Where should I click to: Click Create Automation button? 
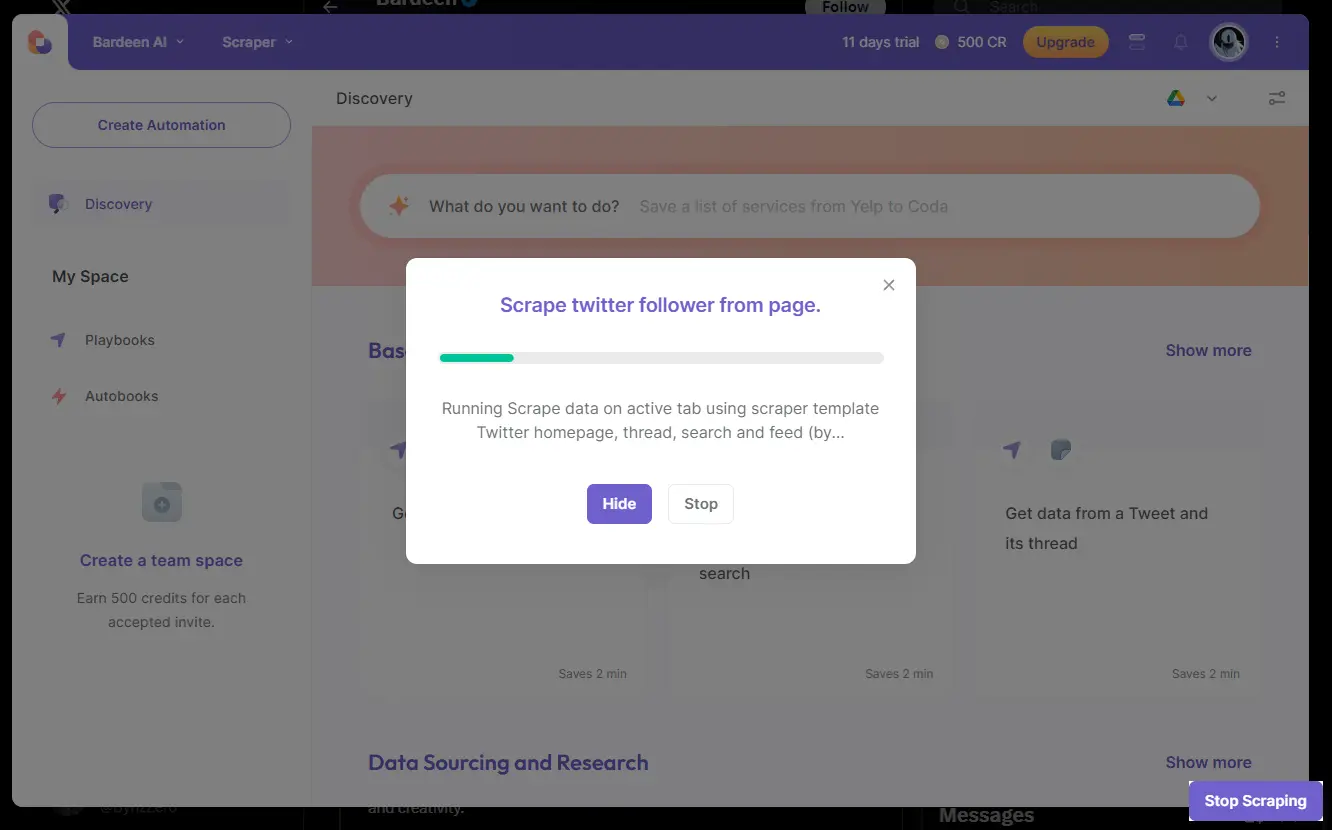161,125
